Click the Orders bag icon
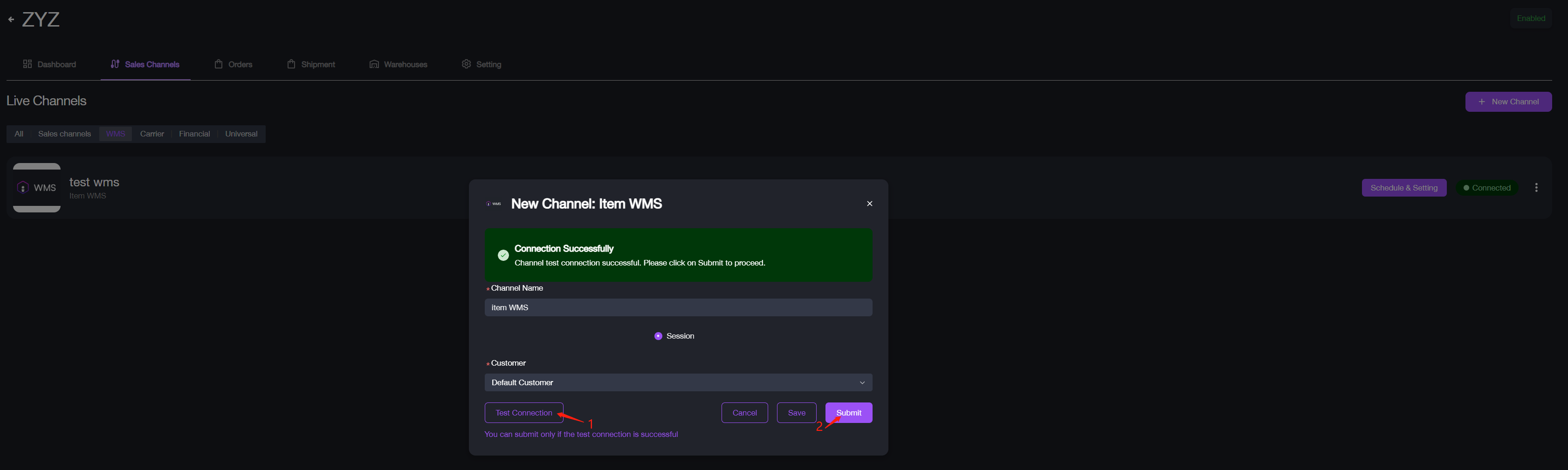1568x470 pixels. 219,63
